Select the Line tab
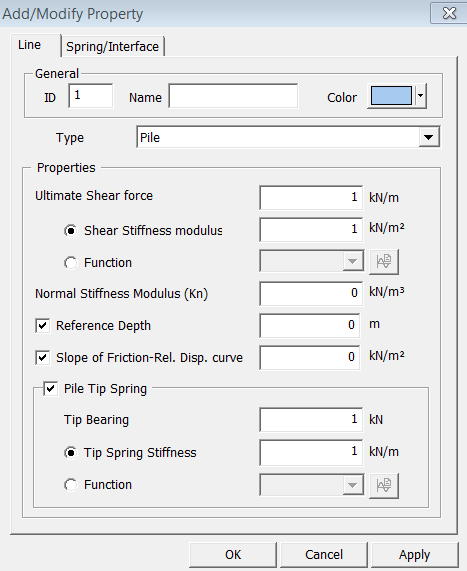 click(30, 45)
